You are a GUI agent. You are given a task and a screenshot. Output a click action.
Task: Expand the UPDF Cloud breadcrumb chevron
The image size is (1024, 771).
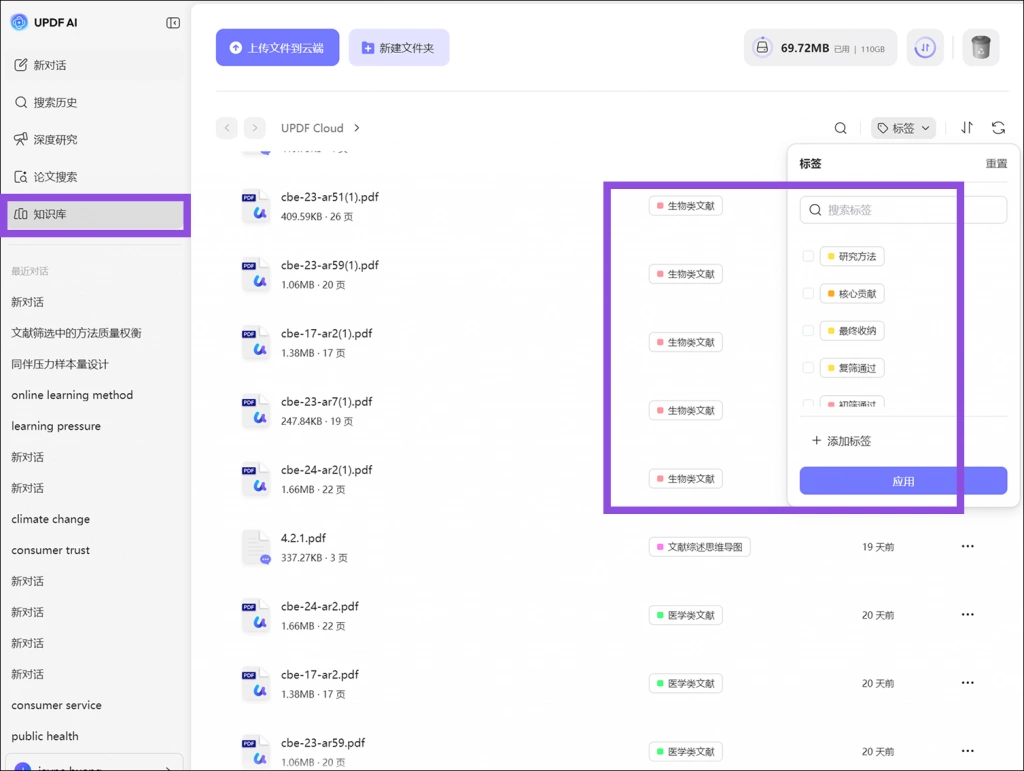pyautogui.click(x=357, y=128)
